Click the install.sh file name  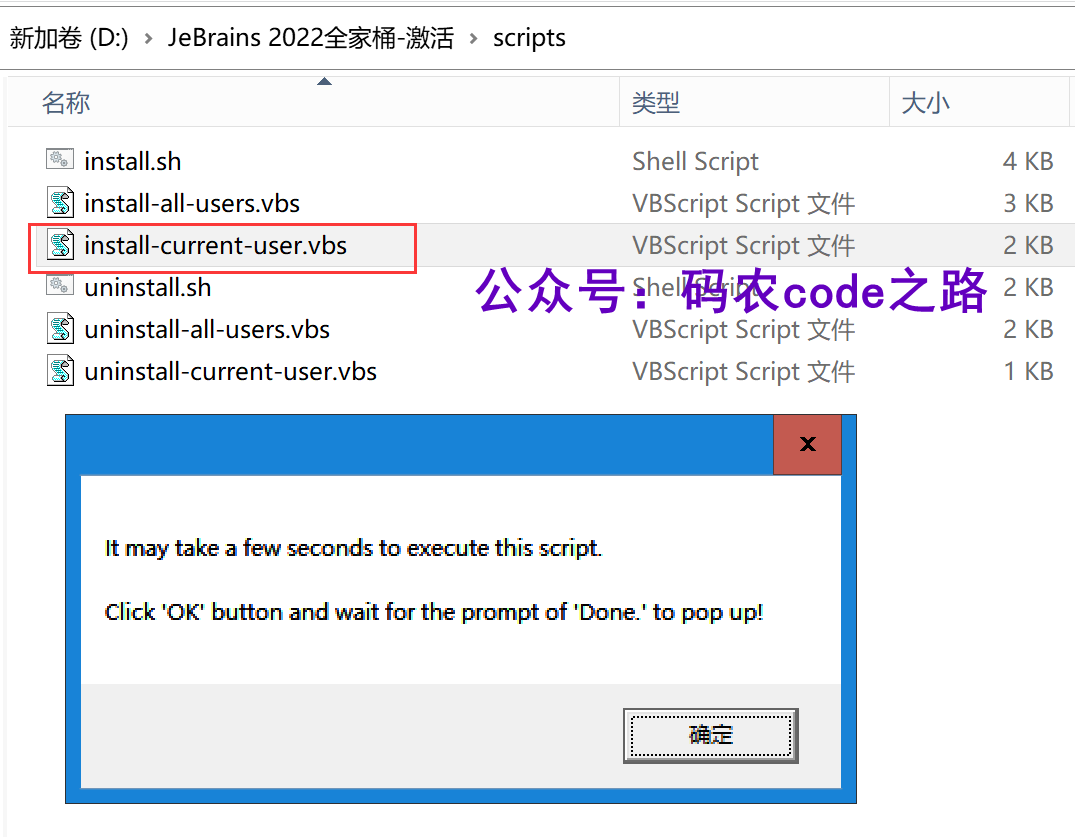click(x=132, y=162)
